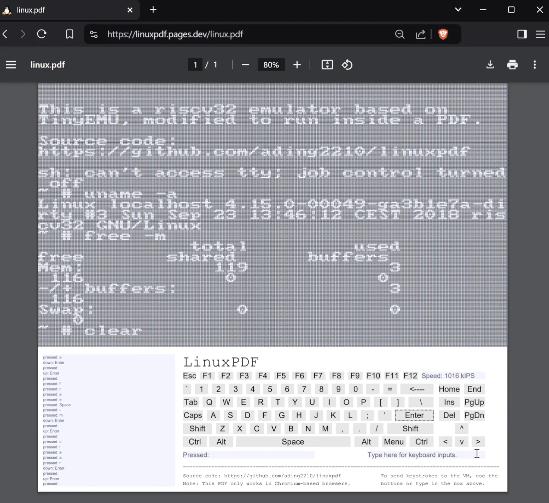The width and height of the screenshot is (549, 503).
Task: Toggle the browser sidebar panel
Action: tap(522, 34)
